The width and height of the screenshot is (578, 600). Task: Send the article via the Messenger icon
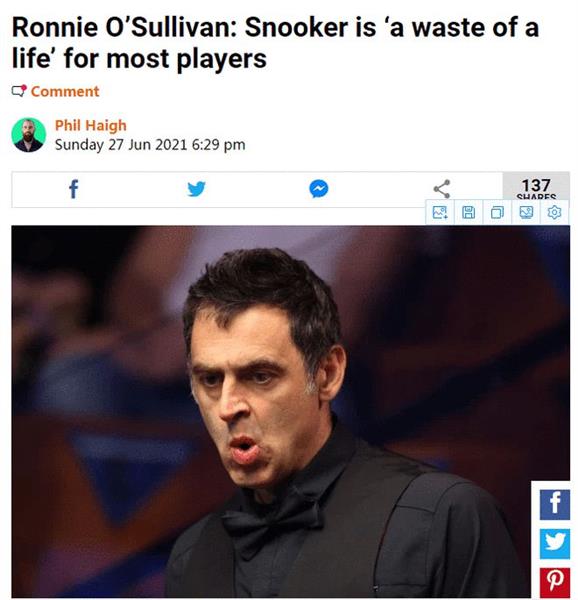(319, 189)
